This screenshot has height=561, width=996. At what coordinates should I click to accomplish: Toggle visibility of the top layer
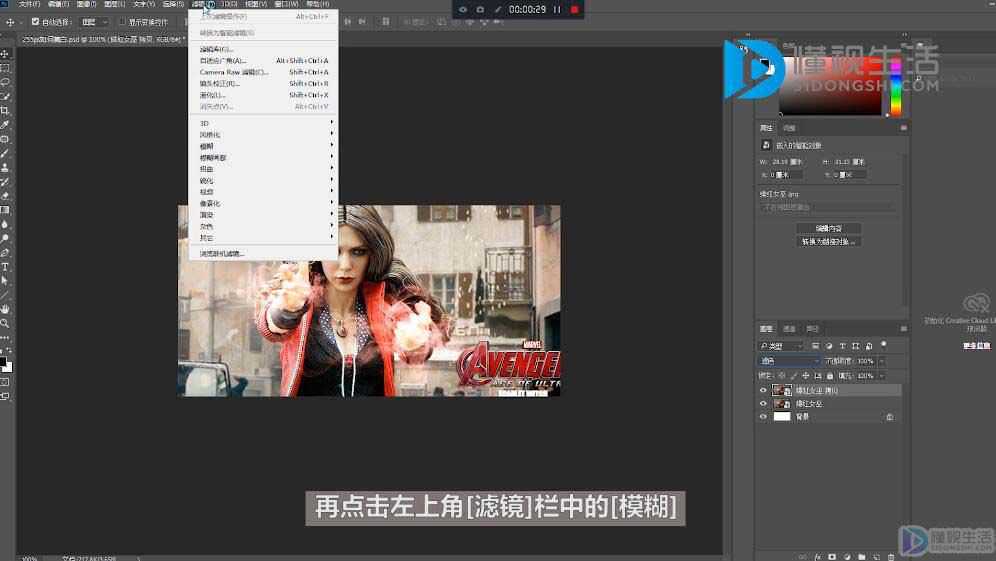(764, 390)
